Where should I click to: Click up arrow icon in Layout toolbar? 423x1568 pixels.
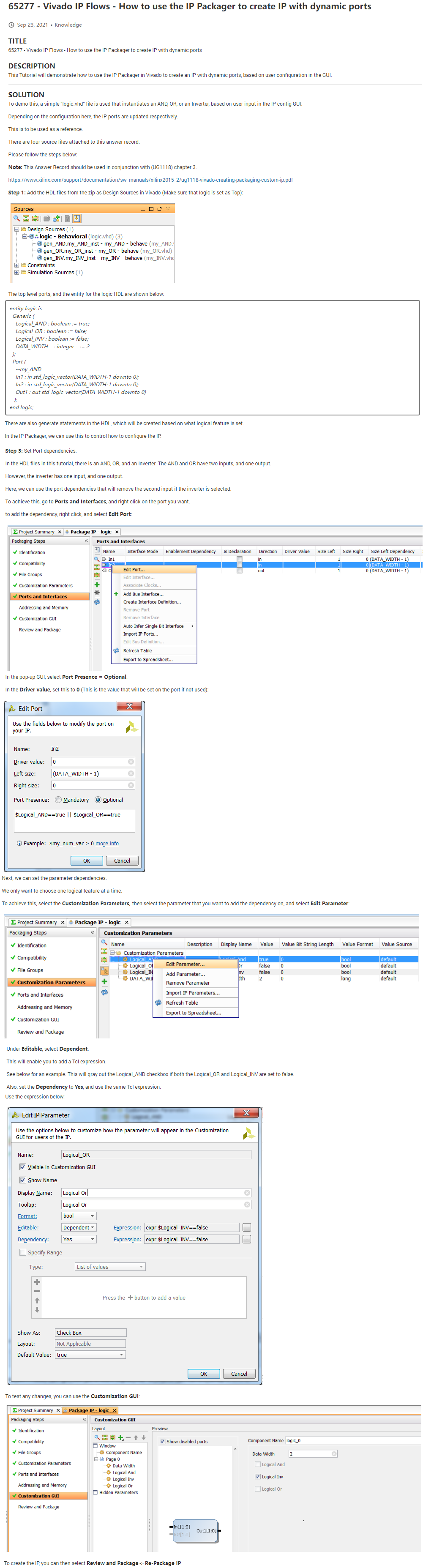[x=136, y=1438]
